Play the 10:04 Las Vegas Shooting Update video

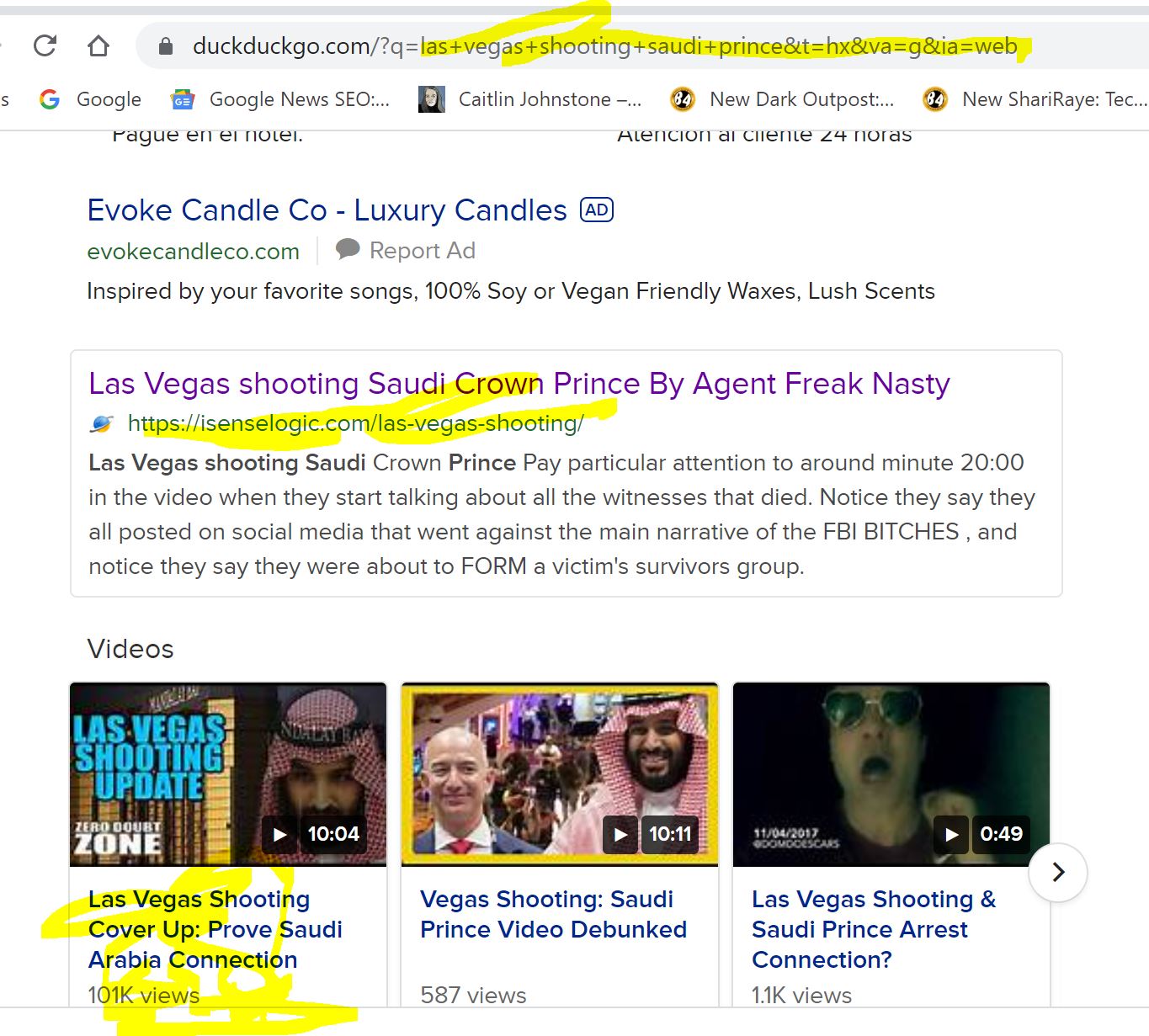[x=228, y=775]
